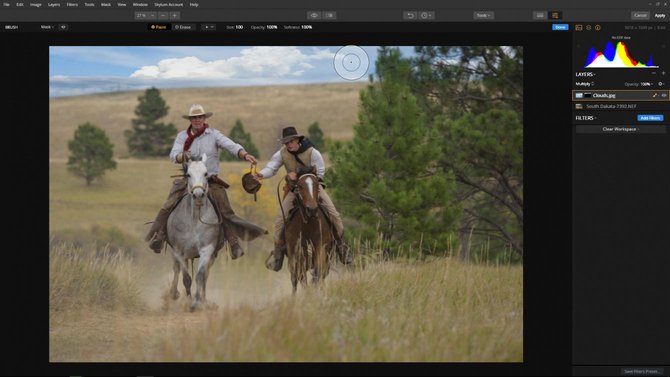Open the Image menu

[36, 4]
